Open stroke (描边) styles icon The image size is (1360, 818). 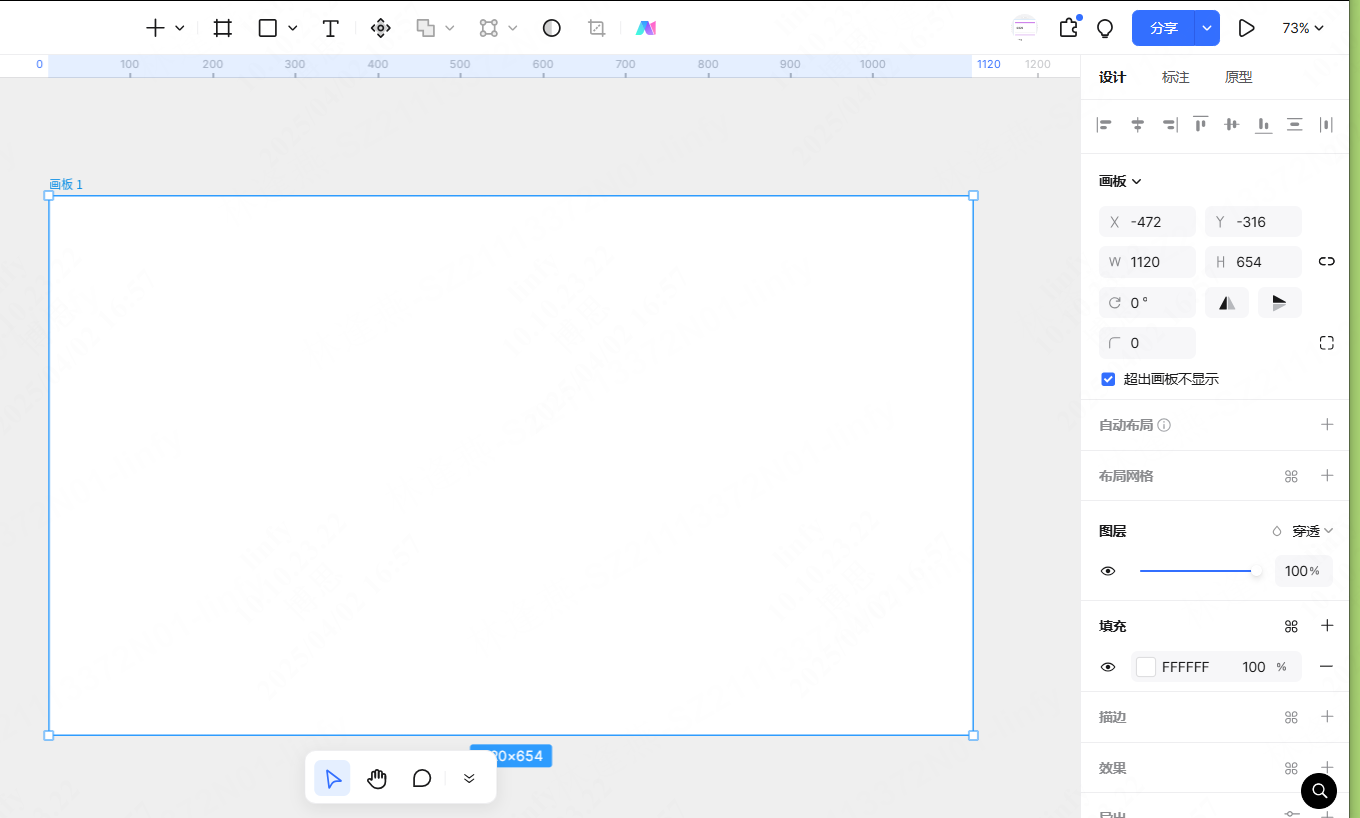pyautogui.click(x=1291, y=717)
